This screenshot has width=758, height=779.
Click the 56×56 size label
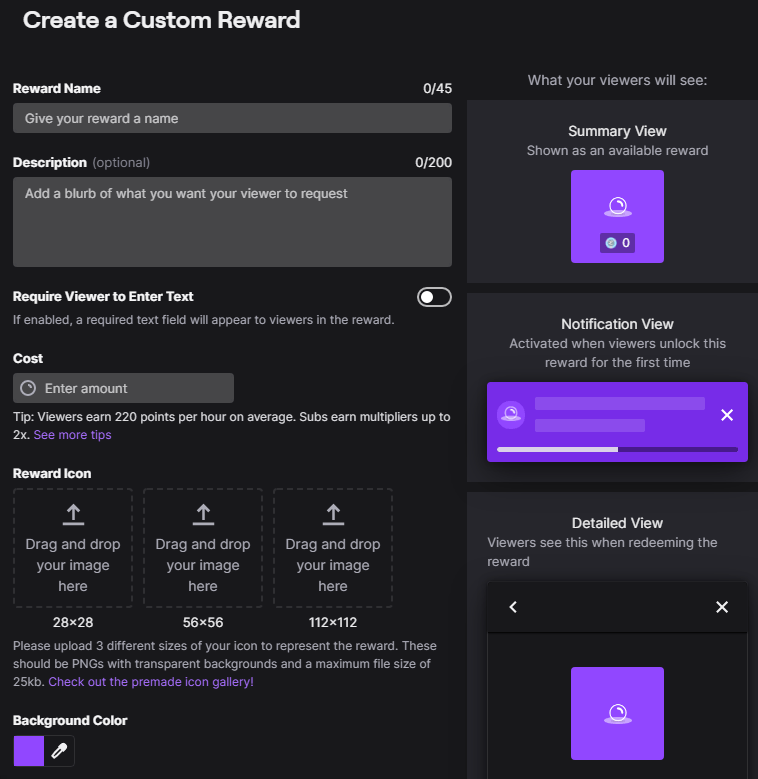click(203, 623)
